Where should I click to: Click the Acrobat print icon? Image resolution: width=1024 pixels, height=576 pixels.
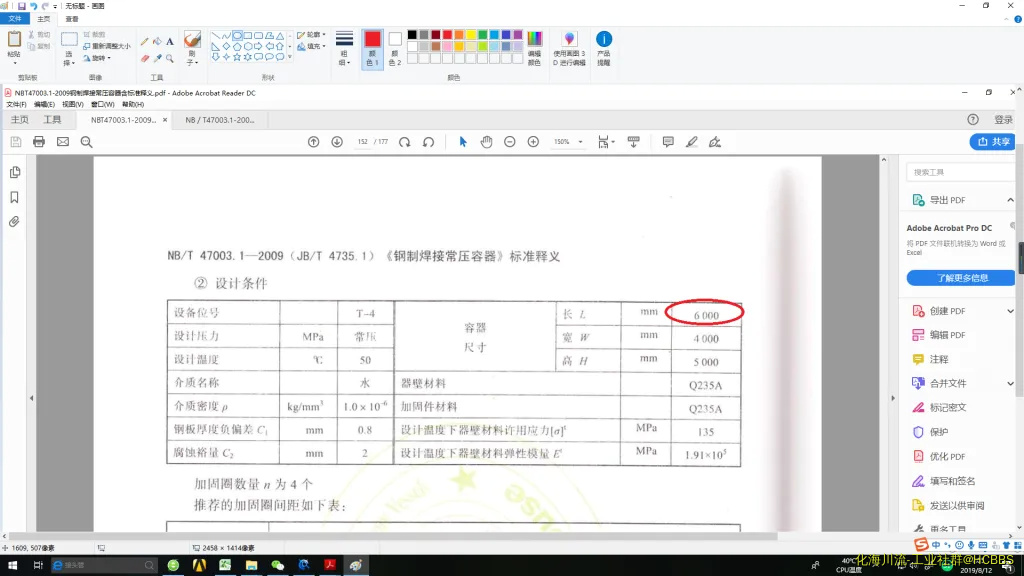39,142
